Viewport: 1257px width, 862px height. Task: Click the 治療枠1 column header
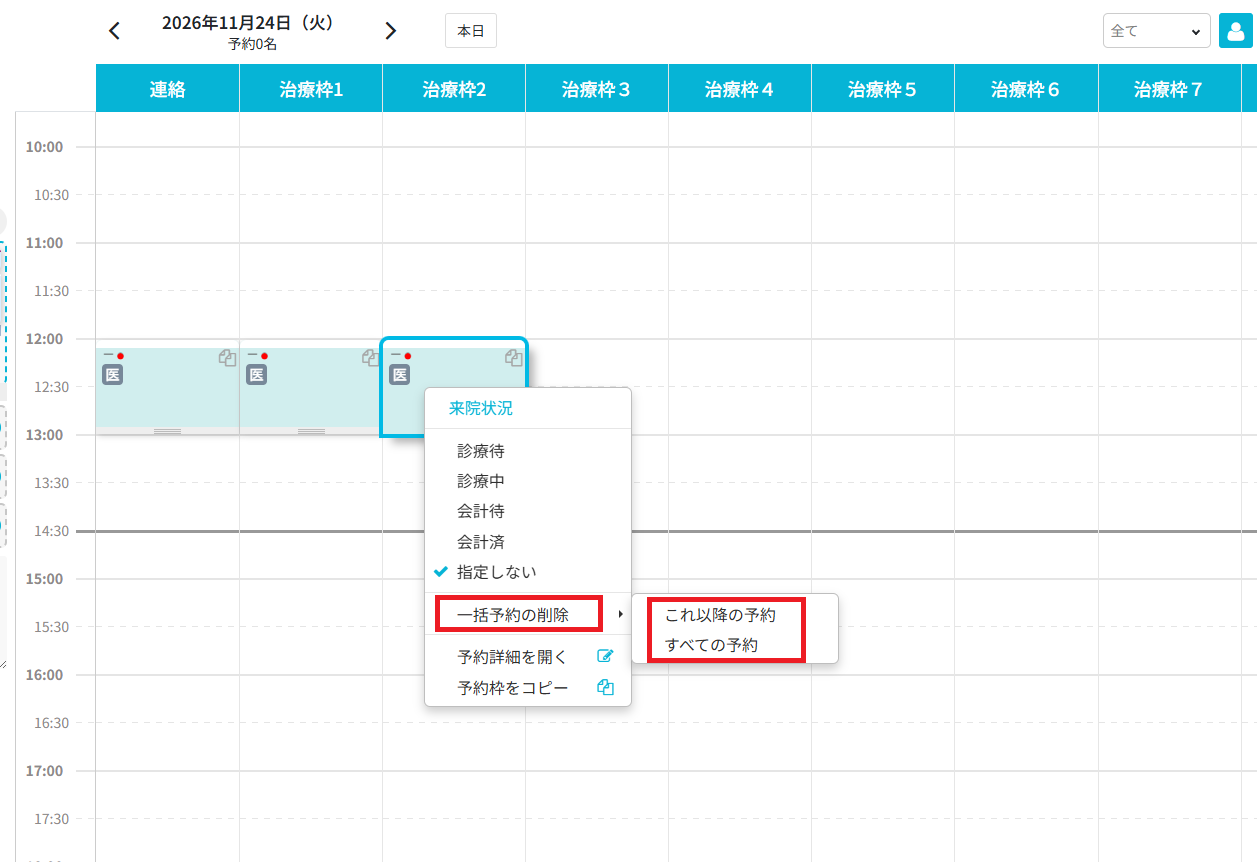point(311,89)
